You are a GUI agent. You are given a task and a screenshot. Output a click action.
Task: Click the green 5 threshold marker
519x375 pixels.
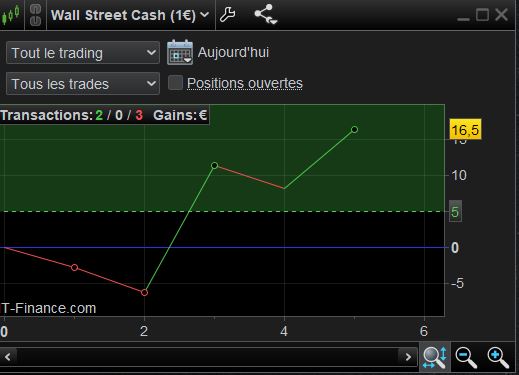point(455,212)
